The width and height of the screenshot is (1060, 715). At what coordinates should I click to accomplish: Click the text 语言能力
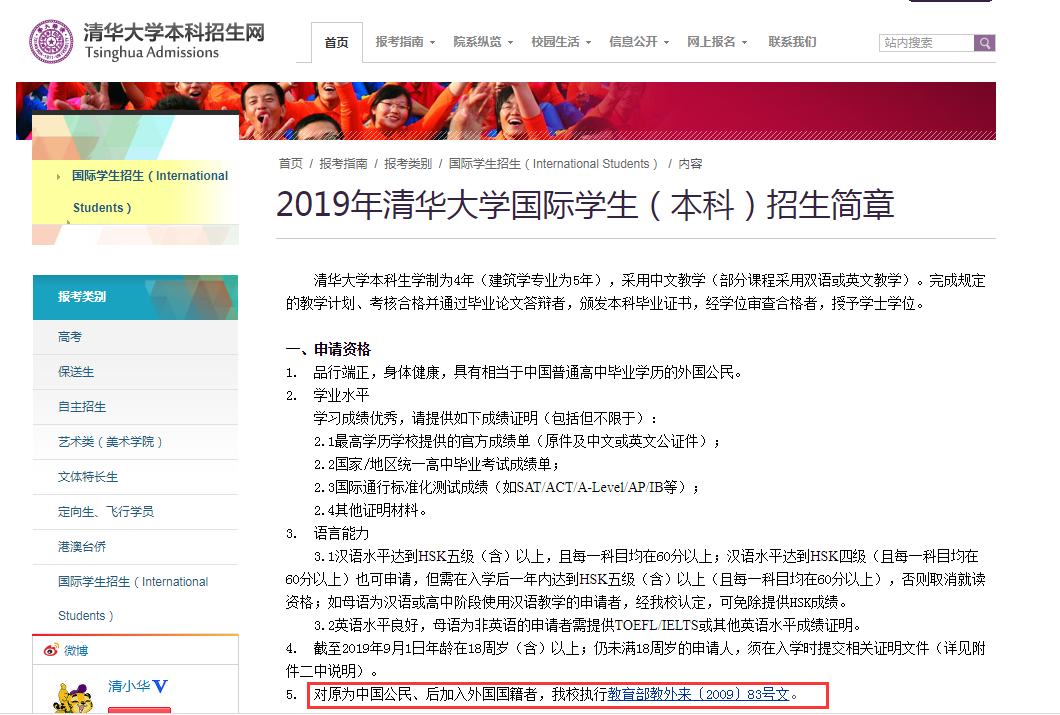(x=341, y=533)
